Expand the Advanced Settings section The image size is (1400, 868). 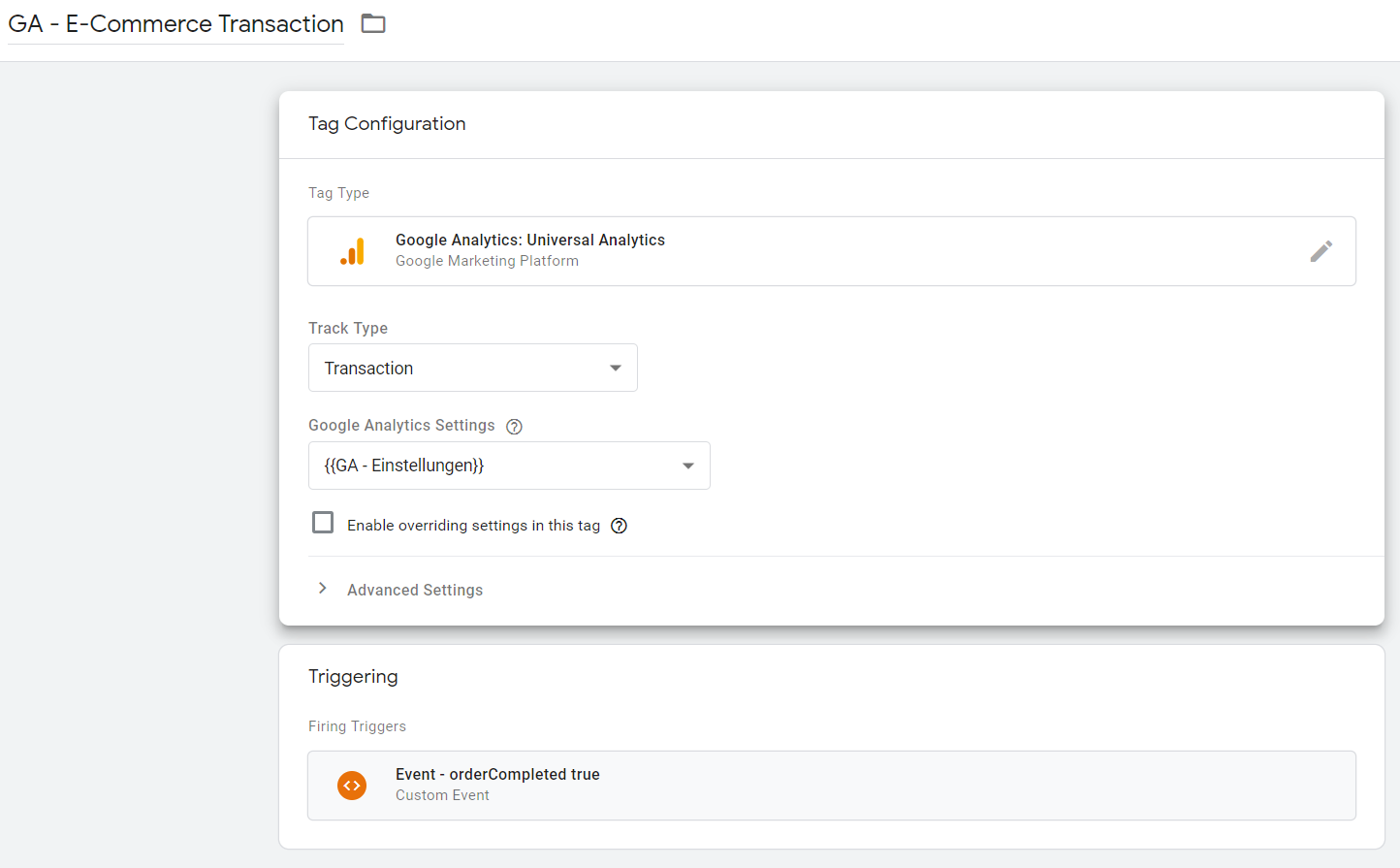pos(415,590)
